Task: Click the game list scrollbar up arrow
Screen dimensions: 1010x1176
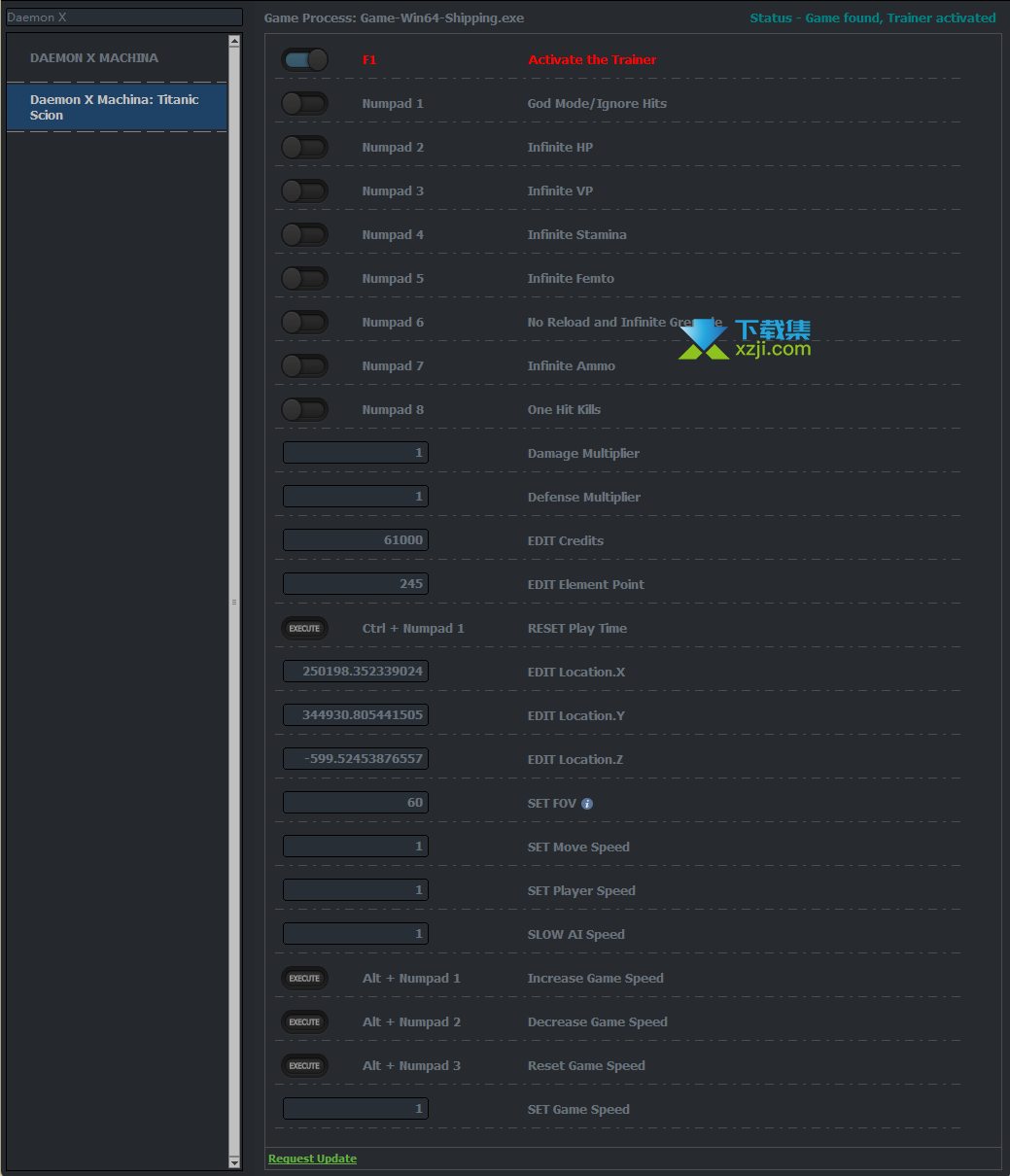Action: click(x=234, y=41)
